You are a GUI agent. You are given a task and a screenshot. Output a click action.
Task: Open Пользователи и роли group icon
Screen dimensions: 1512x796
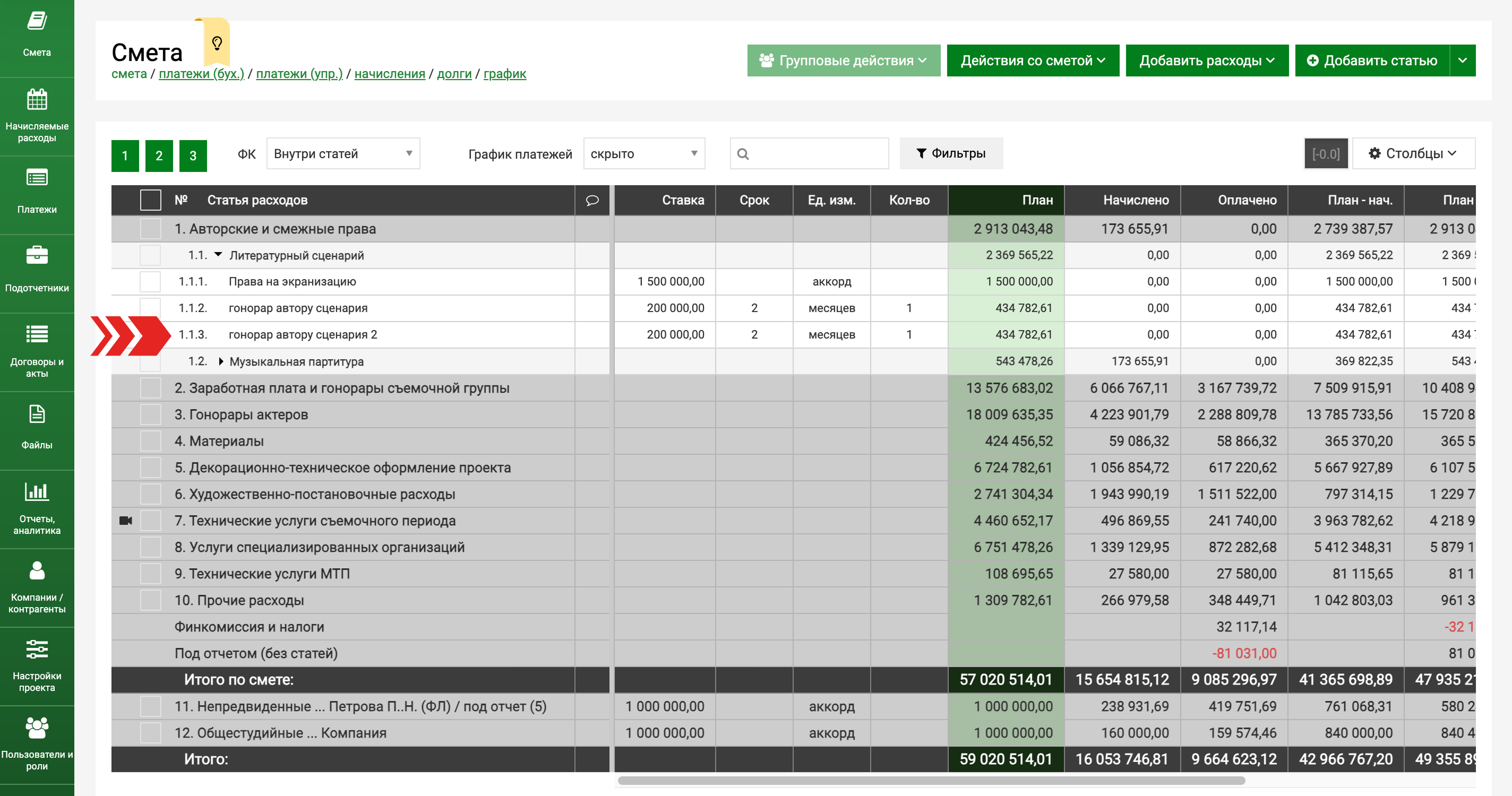[37, 728]
